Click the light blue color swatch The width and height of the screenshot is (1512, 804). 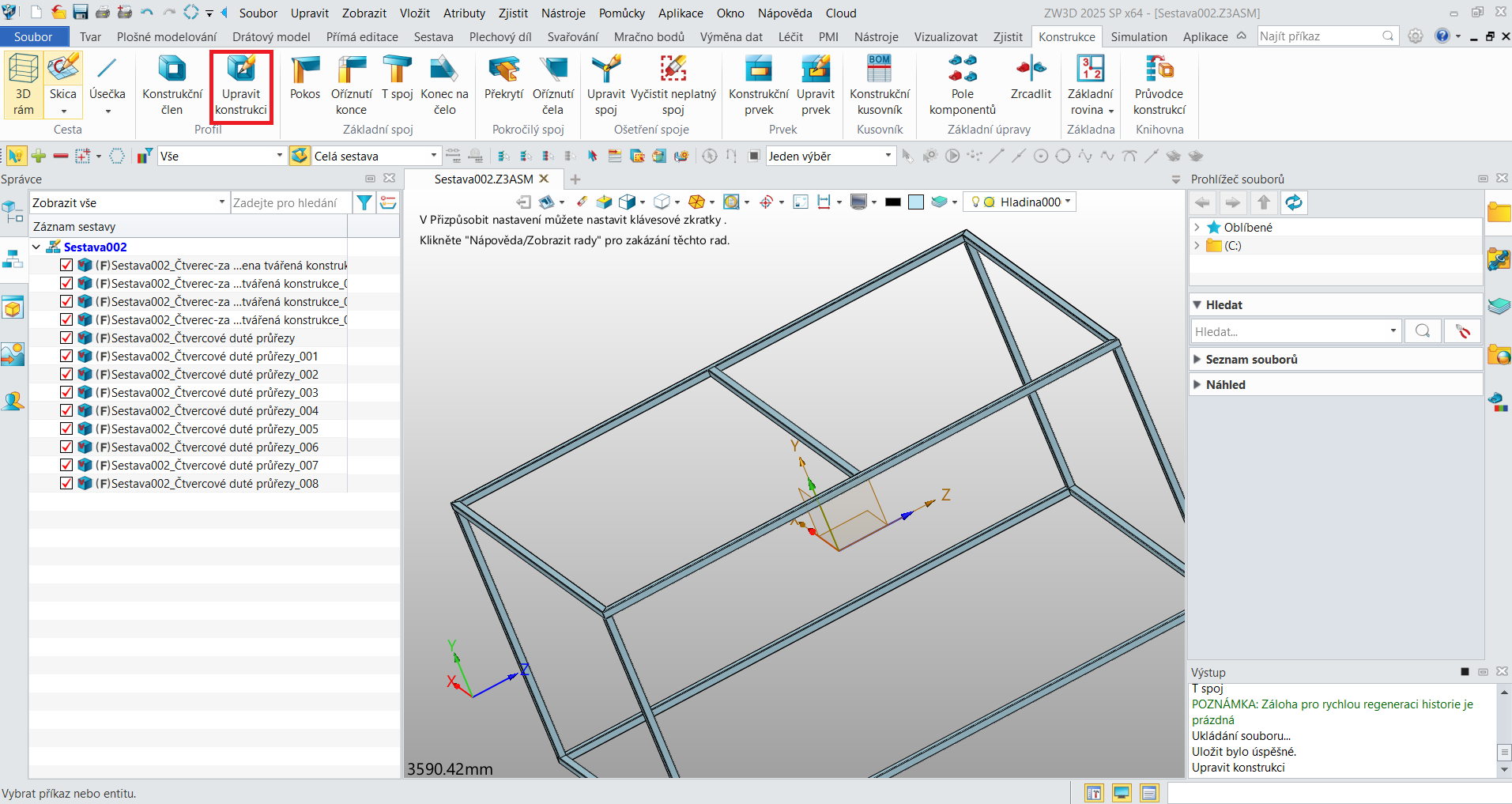tap(916, 202)
